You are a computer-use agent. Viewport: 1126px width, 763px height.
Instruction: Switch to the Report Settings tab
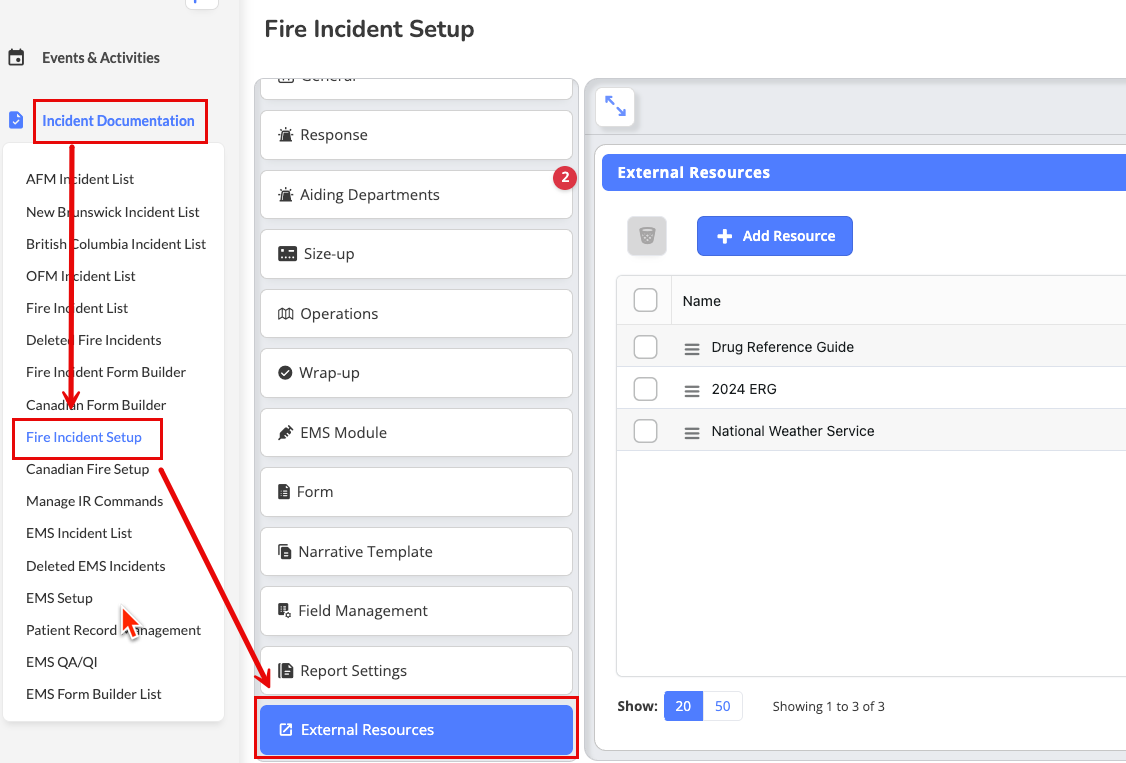(x=416, y=671)
